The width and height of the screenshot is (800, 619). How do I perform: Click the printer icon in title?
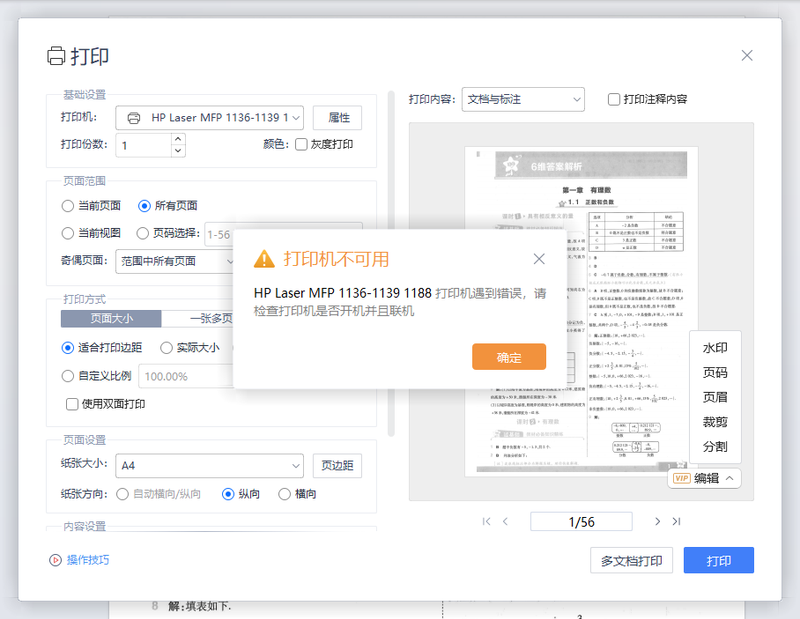pos(56,56)
